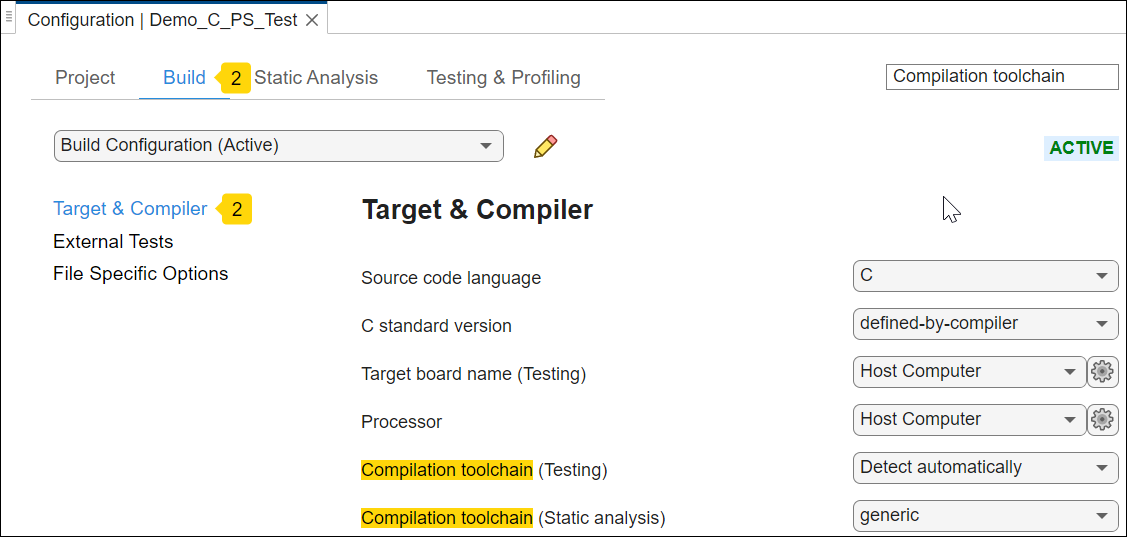This screenshot has height=537, width=1127.
Task: Expand Compilation toolchain (Testing) dropdown
Action: [x=985, y=468]
